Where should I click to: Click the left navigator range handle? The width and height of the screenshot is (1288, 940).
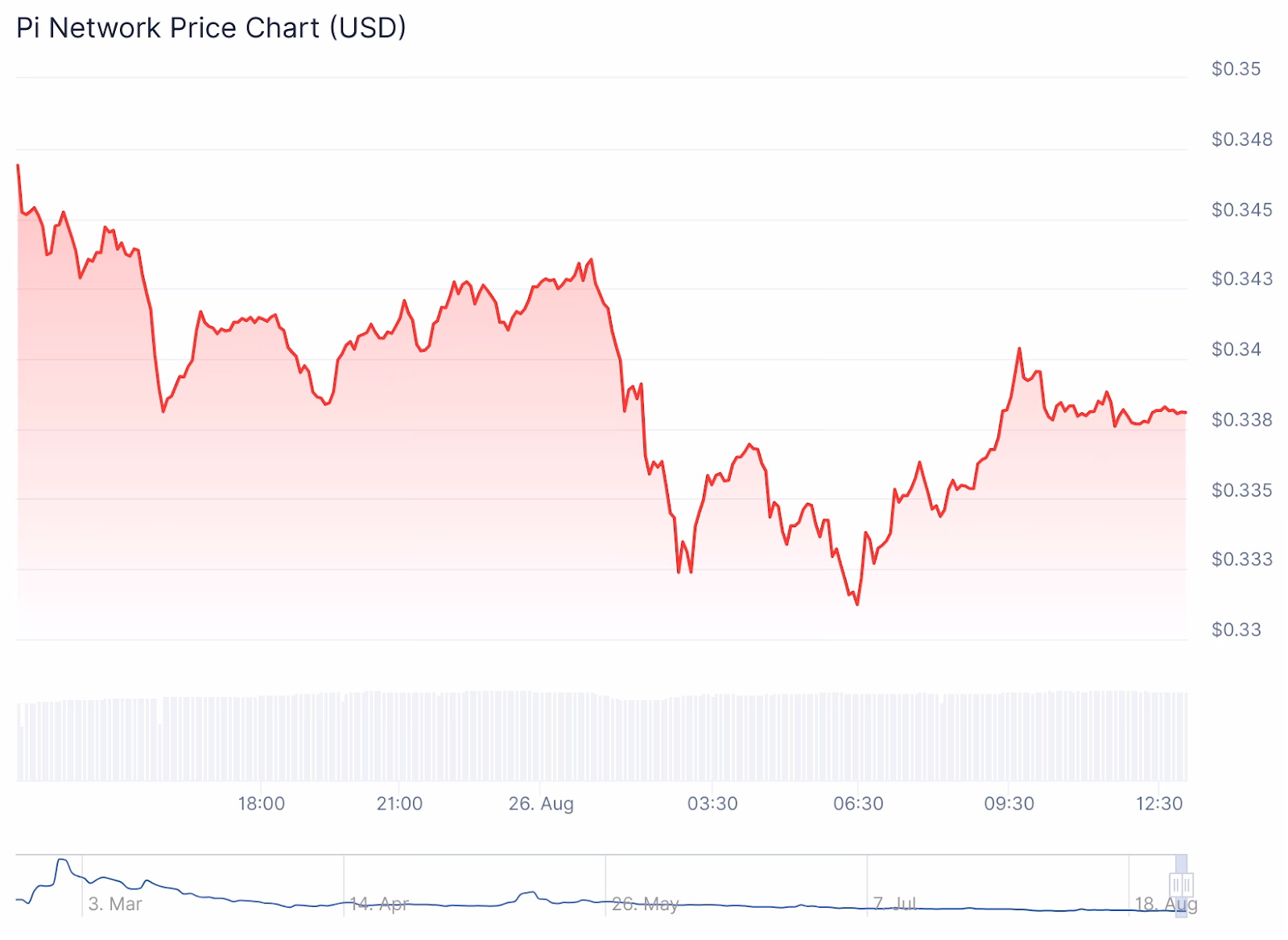[1177, 885]
